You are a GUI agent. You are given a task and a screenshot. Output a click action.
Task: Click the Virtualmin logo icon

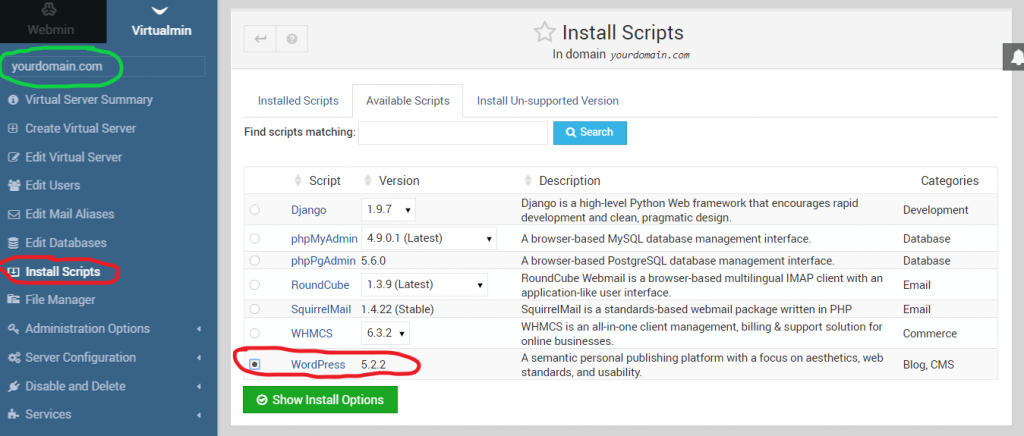[160, 10]
